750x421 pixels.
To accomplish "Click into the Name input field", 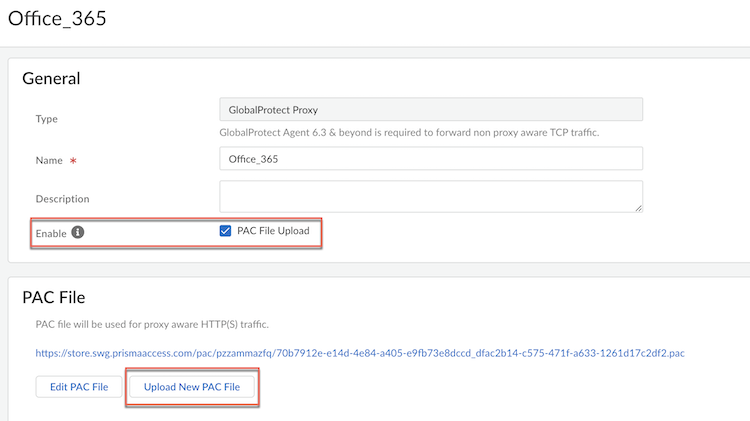I will point(430,159).
